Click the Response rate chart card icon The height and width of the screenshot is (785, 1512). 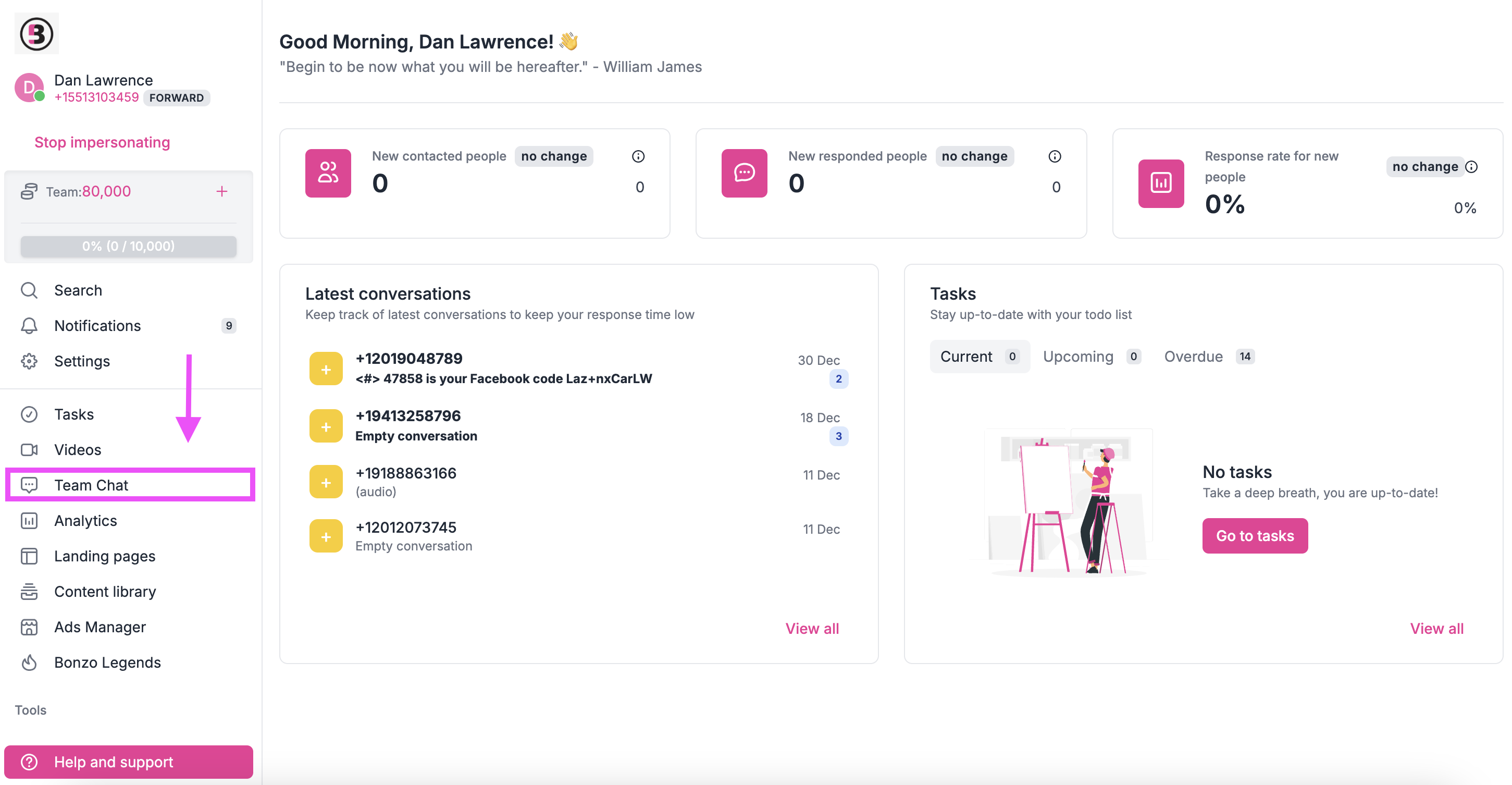(1161, 183)
